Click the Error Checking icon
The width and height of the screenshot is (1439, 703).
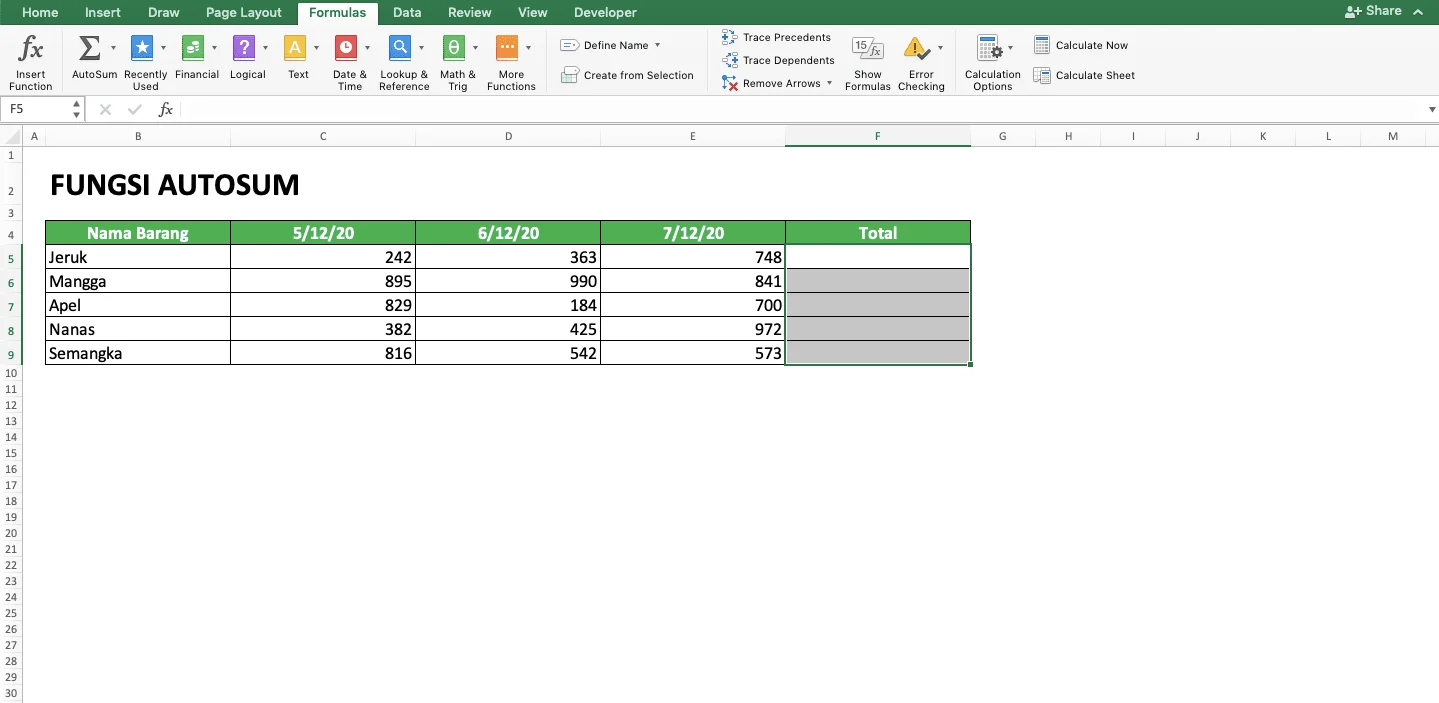(x=916, y=48)
